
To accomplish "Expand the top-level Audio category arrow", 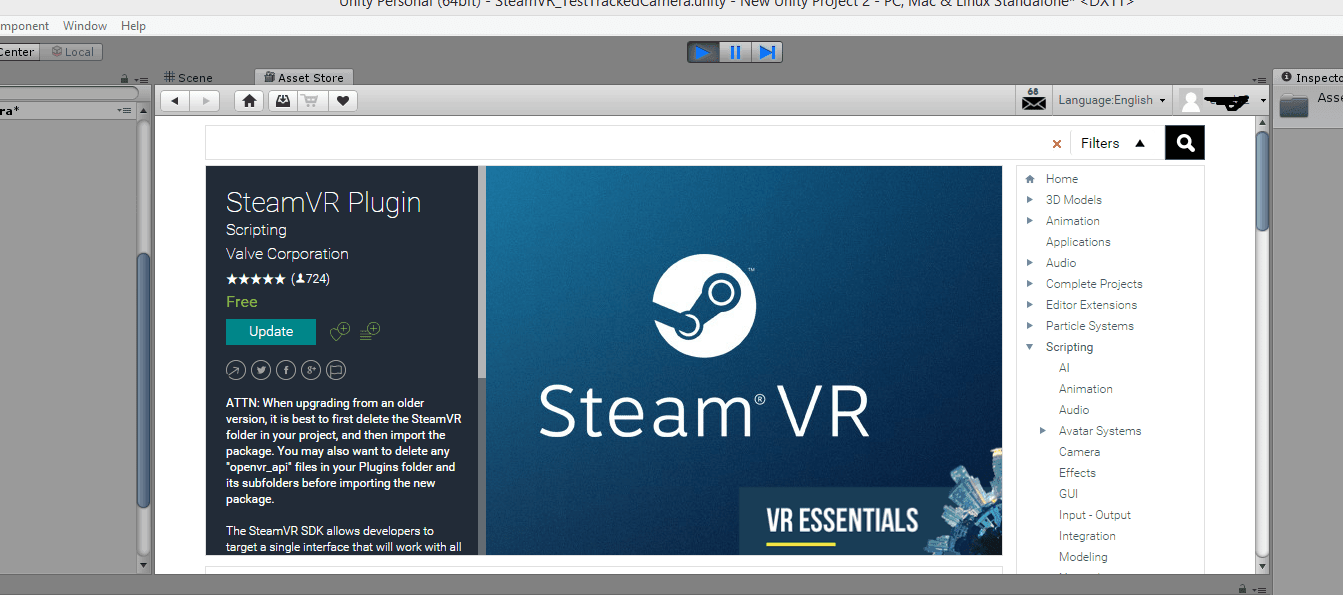I will point(1030,262).
